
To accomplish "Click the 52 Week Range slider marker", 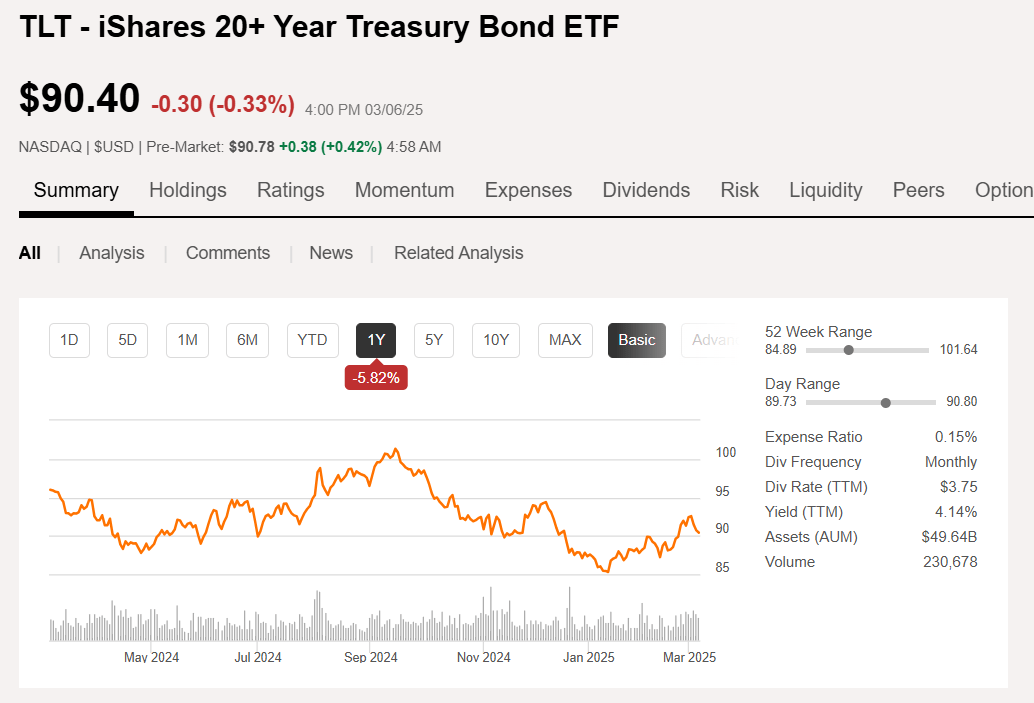I will tap(848, 350).
